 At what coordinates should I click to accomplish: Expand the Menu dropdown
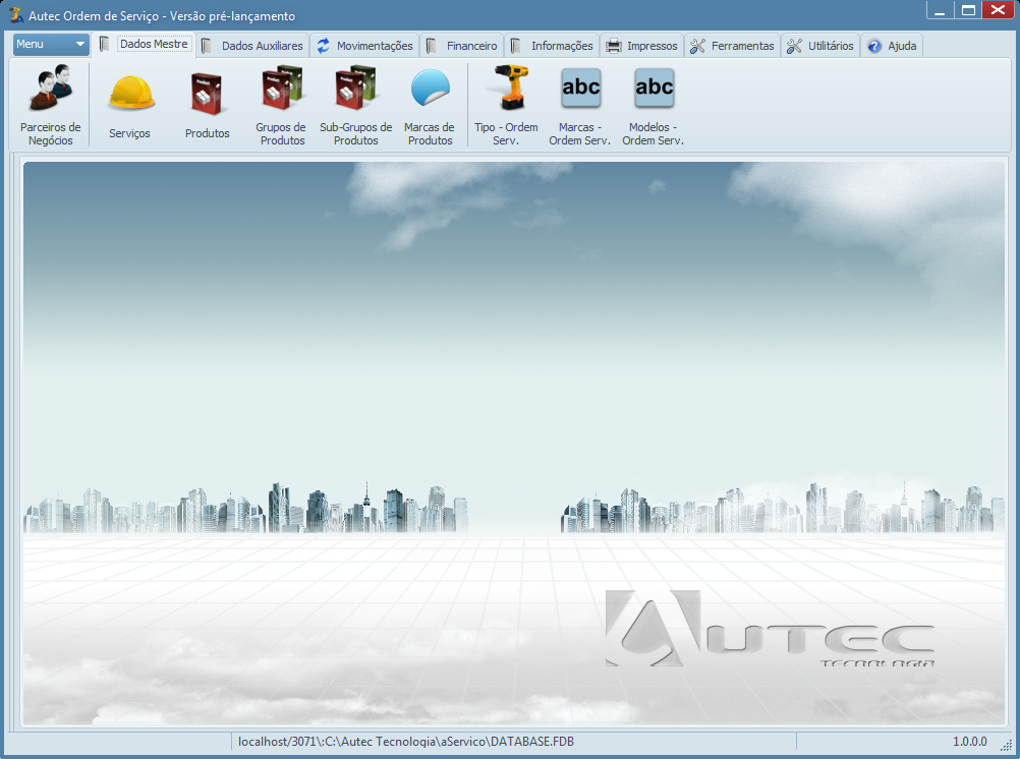click(51, 44)
